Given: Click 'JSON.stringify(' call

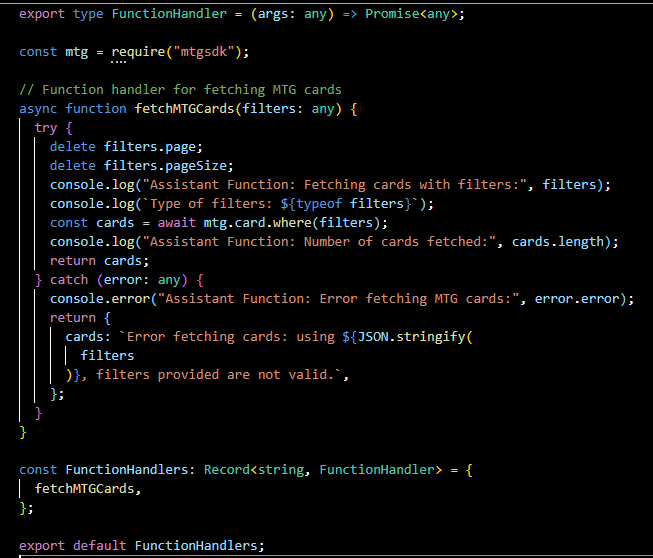Looking at the screenshot, I should (x=415, y=337).
